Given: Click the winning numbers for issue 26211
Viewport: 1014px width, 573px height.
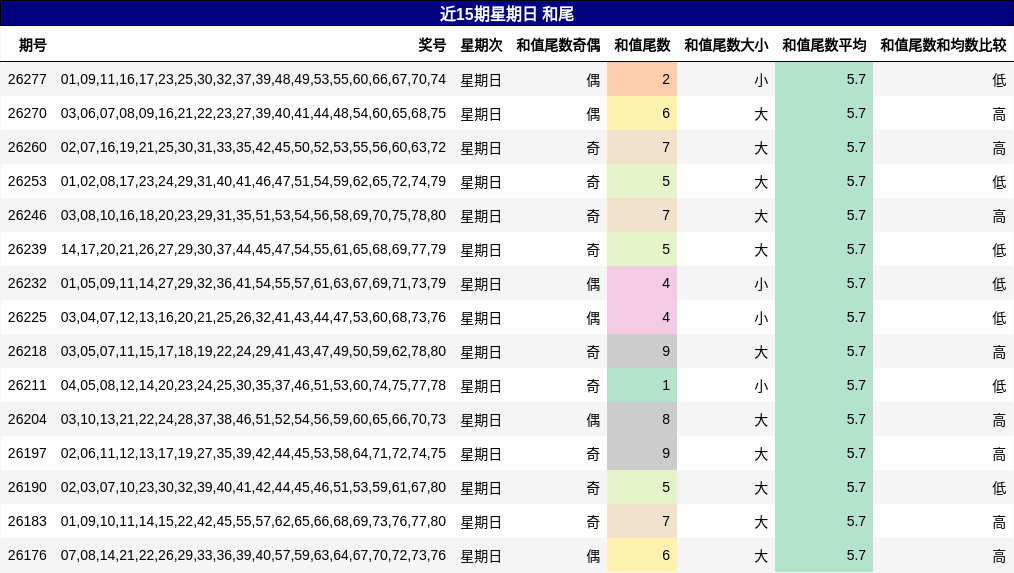Looking at the screenshot, I should (254, 385).
